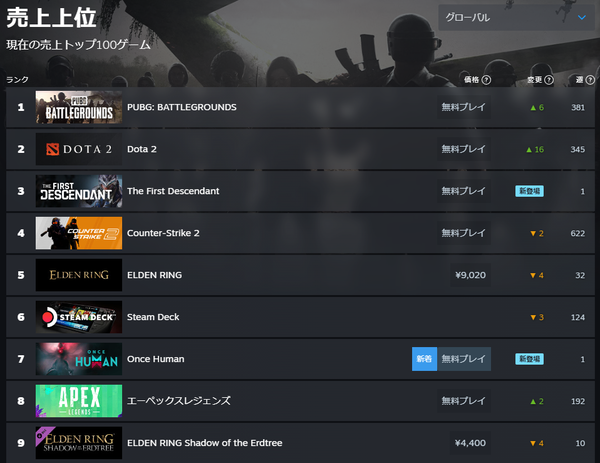Click the ¥4,400 price for Shadow of the Erdtree
600x463 pixels.
[x=470, y=443]
